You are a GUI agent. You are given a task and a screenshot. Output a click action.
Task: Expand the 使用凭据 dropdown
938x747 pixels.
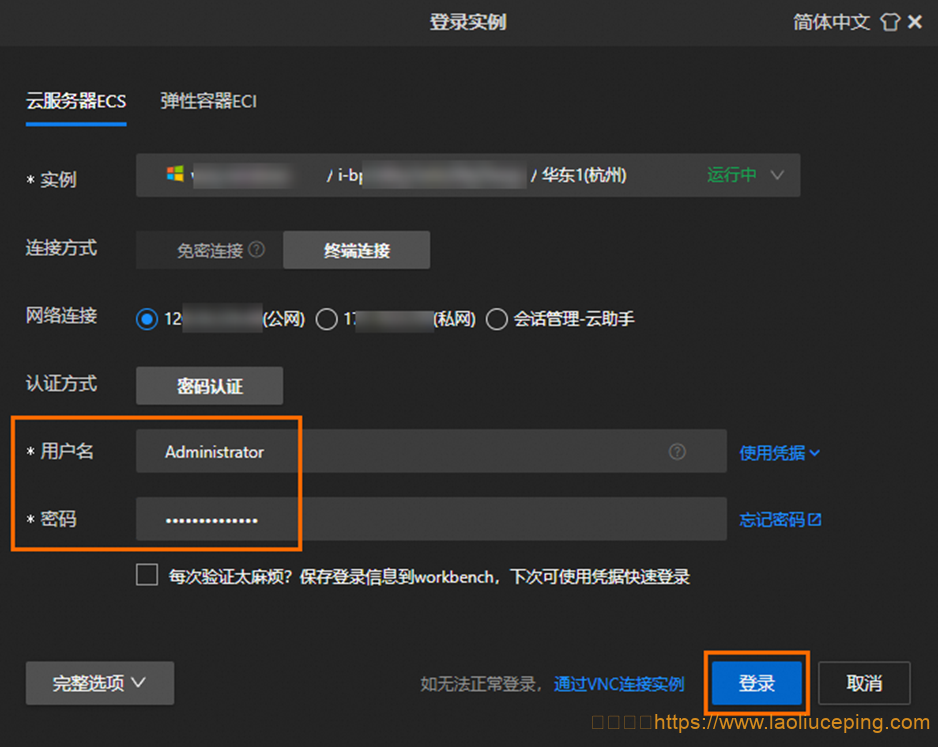point(775,451)
